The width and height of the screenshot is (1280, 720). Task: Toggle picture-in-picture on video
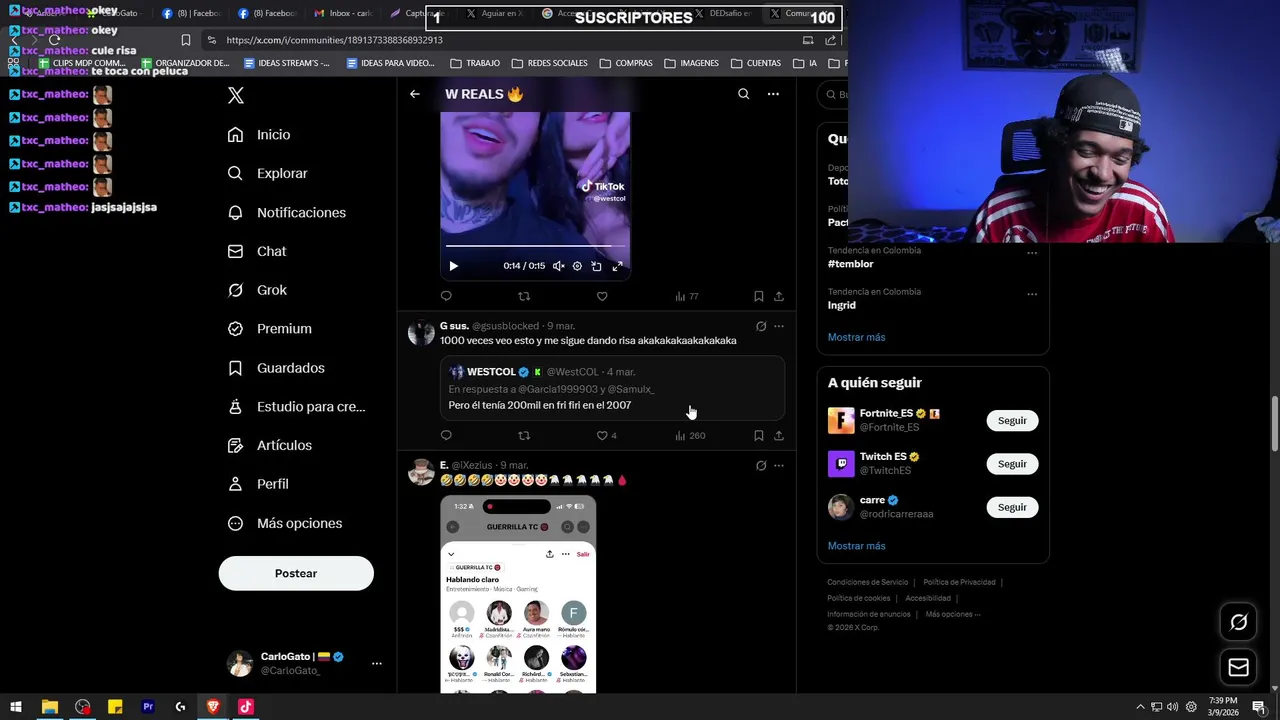point(597,266)
